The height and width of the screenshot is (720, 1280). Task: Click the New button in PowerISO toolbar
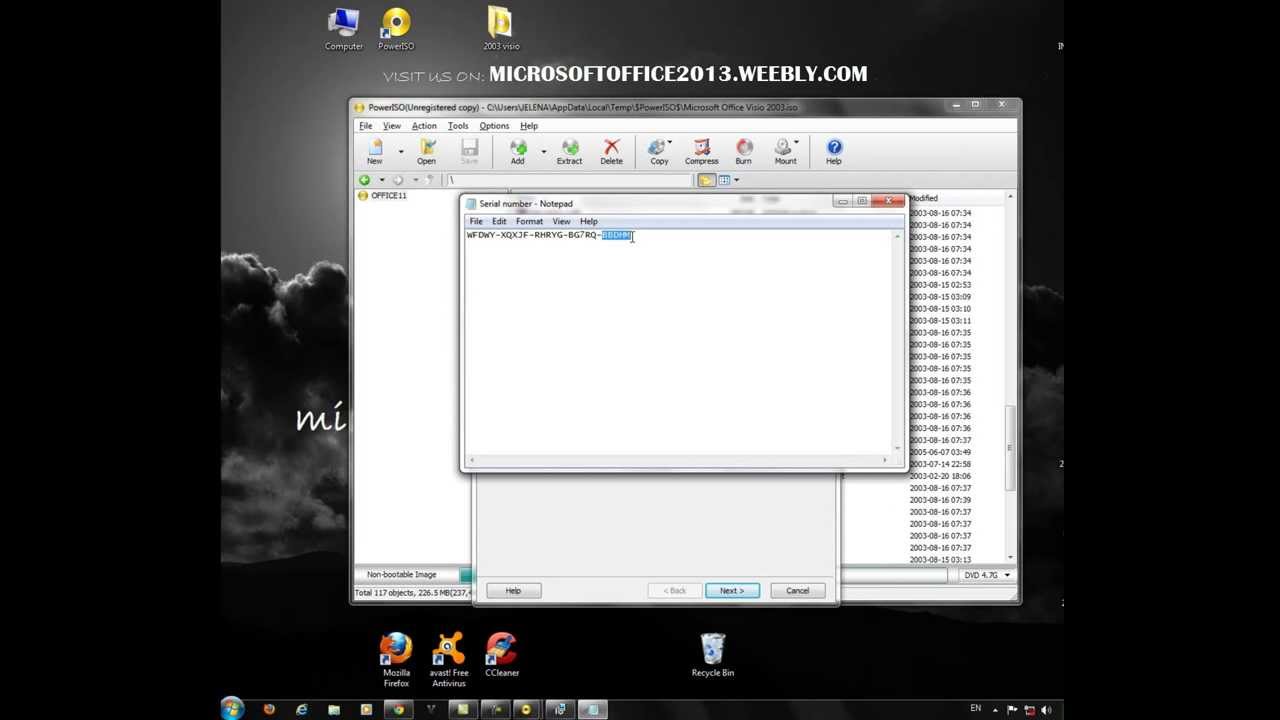[375, 152]
